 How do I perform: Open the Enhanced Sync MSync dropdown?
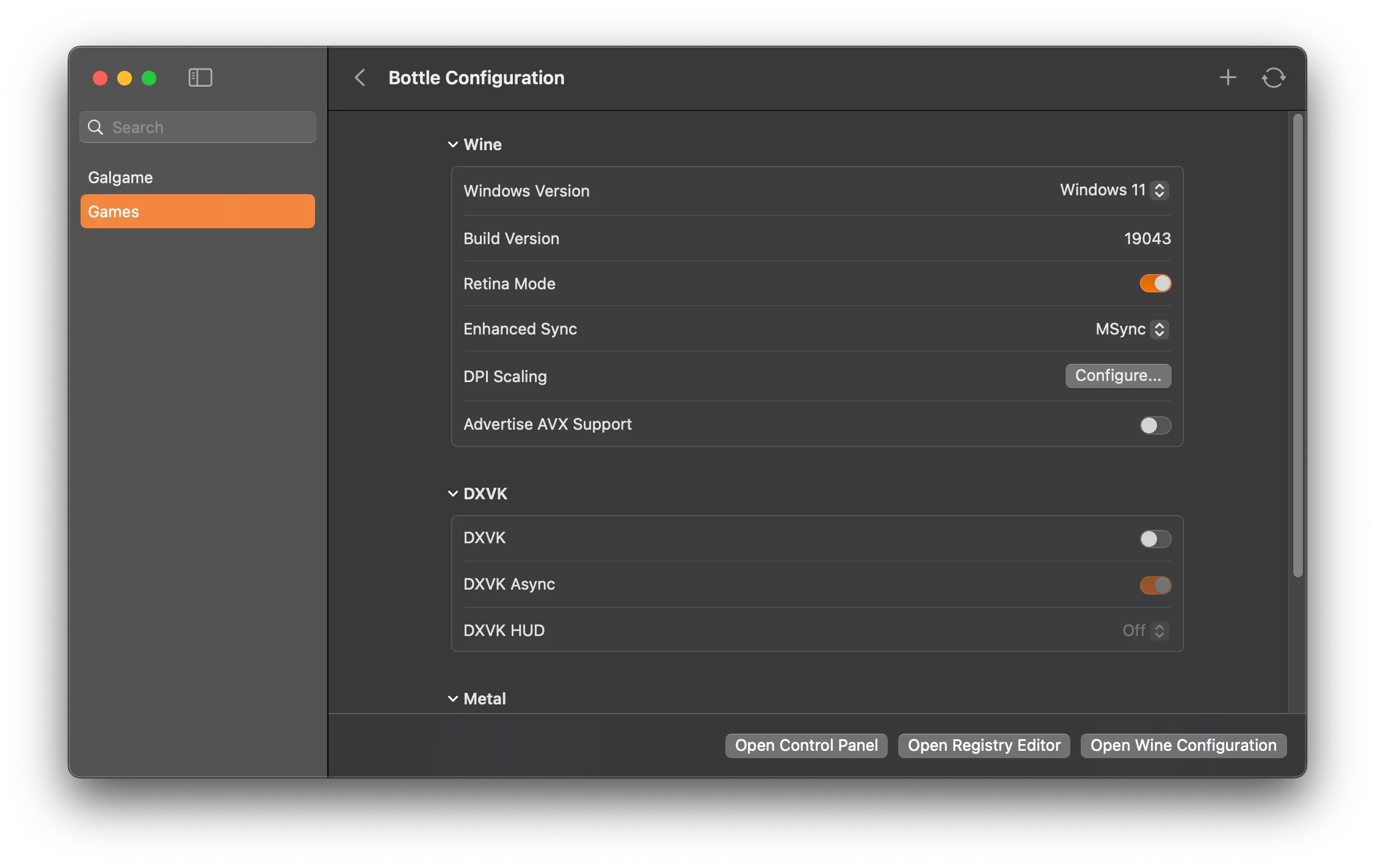pyautogui.click(x=1131, y=329)
